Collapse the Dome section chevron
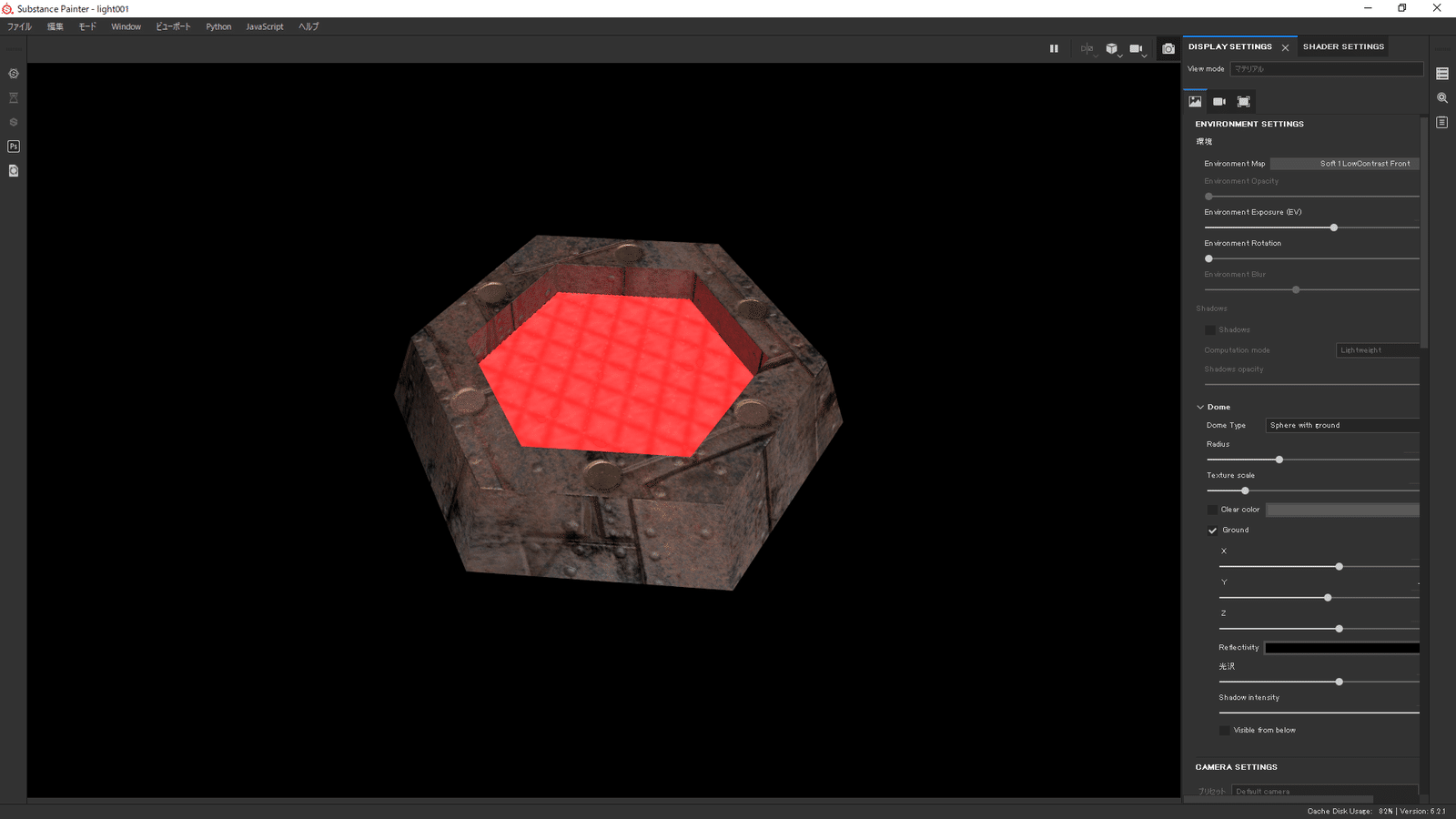This screenshot has height=819, width=1456. (x=1200, y=407)
